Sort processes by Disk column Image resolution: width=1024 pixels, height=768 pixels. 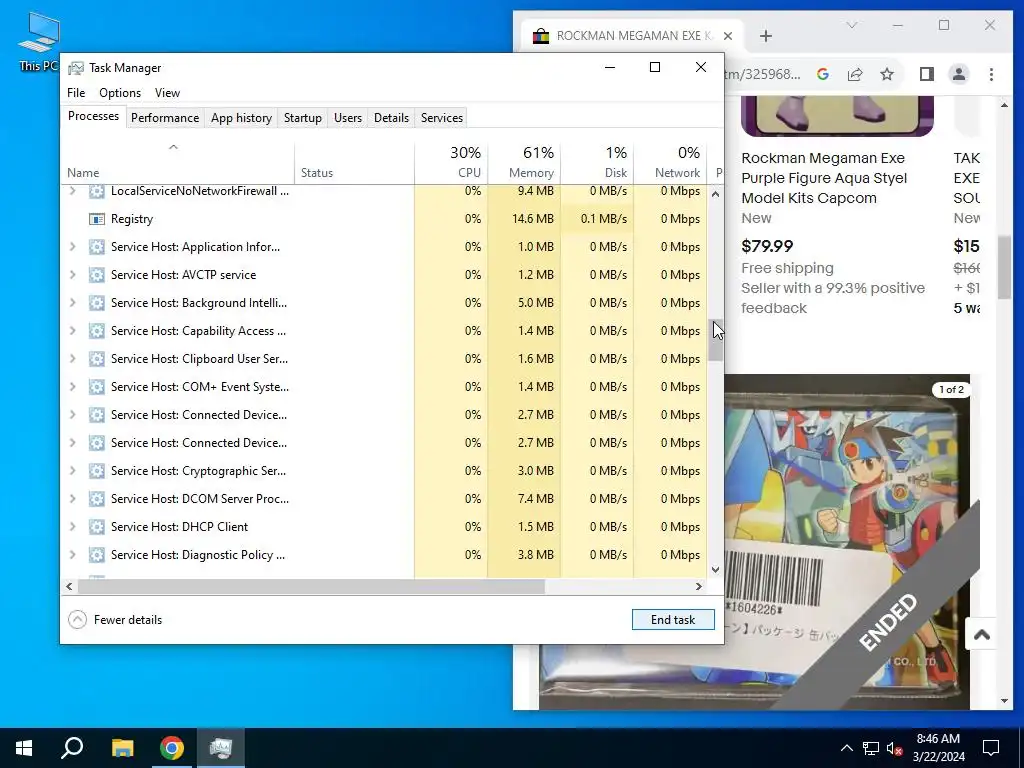click(x=598, y=162)
